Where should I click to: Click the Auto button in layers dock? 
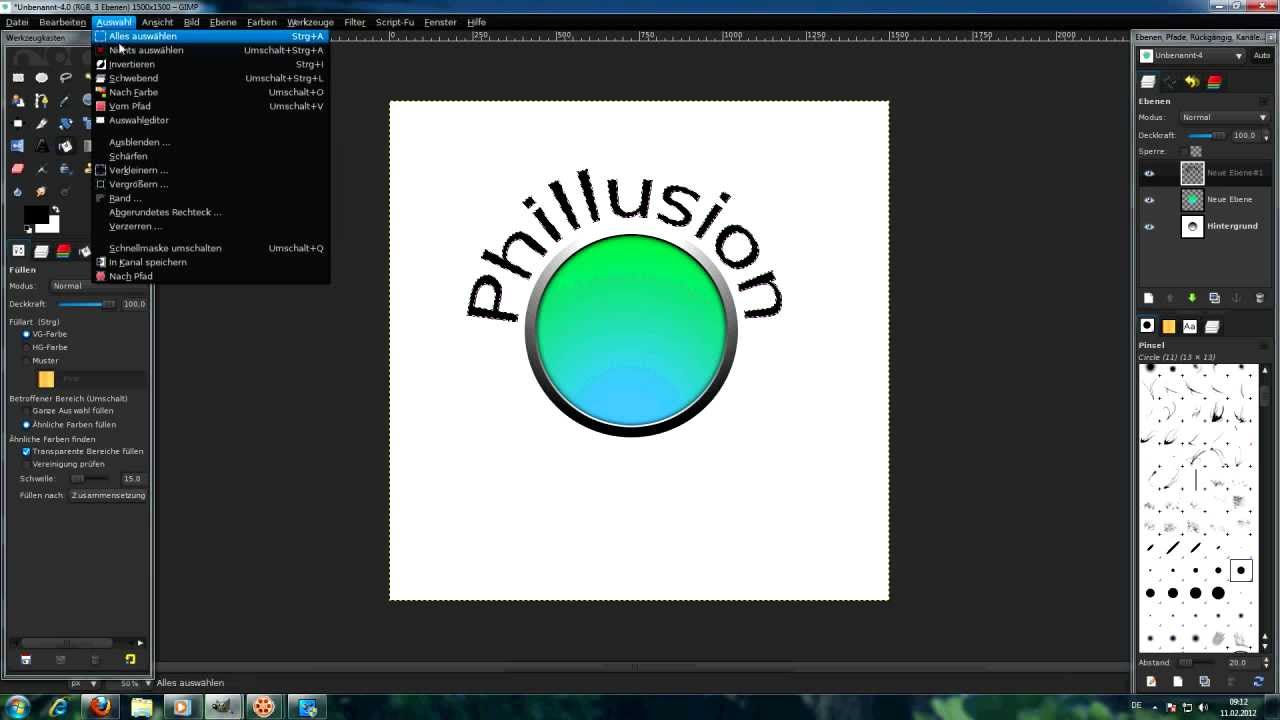tap(1262, 56)
